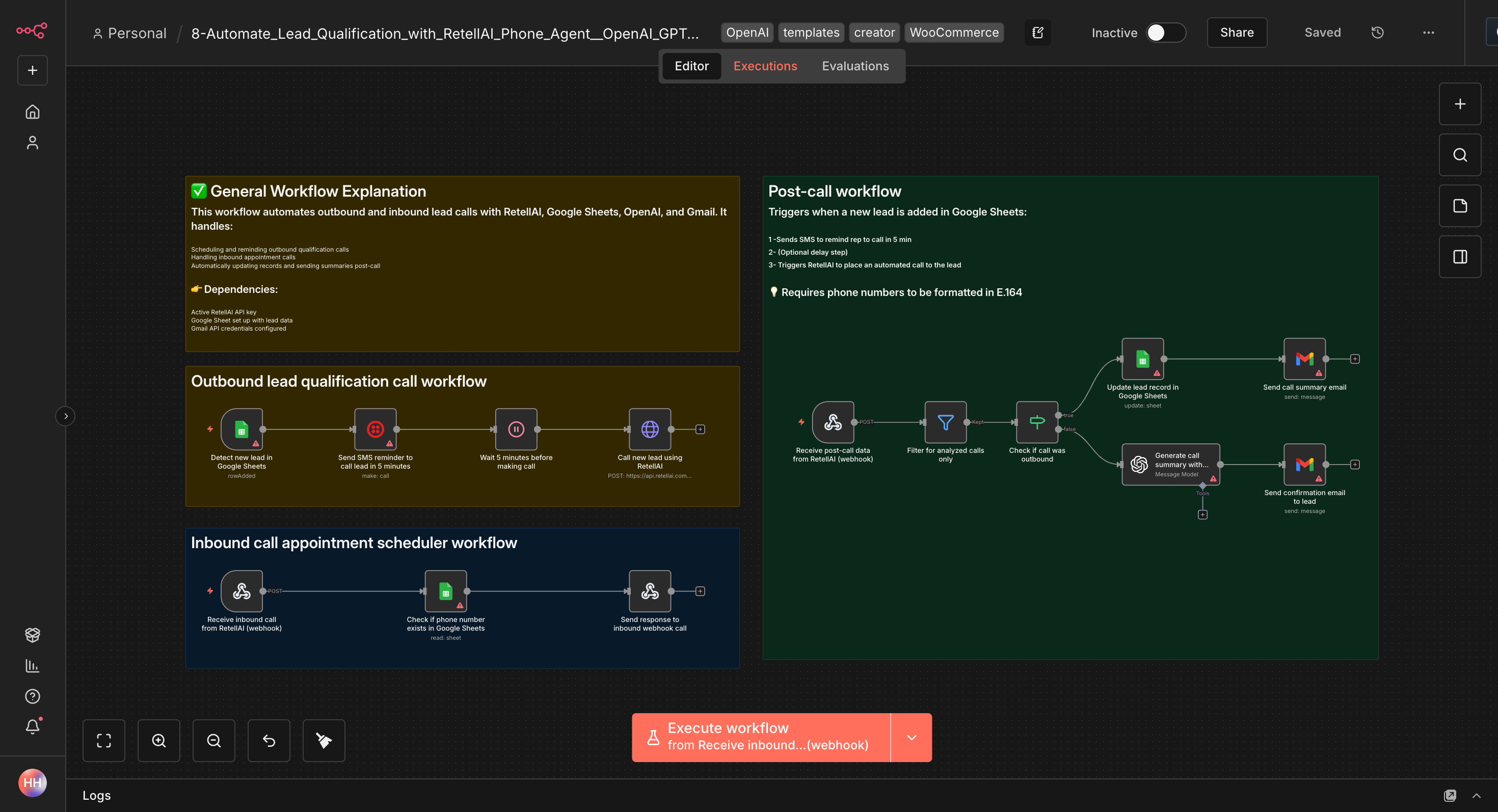Zoom out of the workflow canvas
This screenshot has height=812, width=1498.
pyautogui.click(x=213, y=740)
